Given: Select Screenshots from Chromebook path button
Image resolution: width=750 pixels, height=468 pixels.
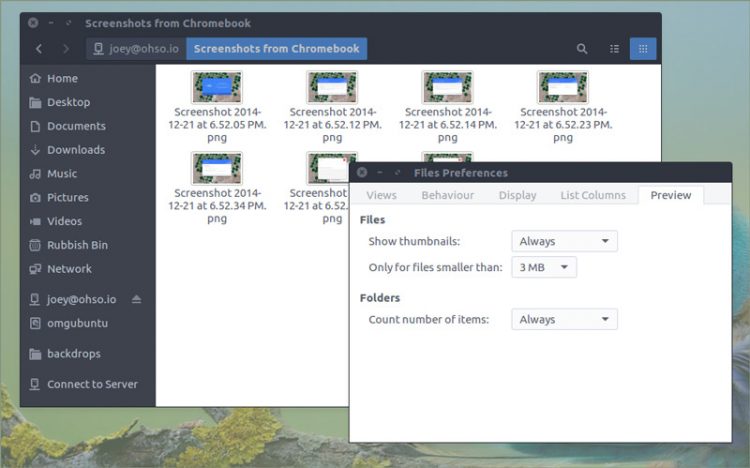Looking at the screenshot, I should tap(276, 49).
